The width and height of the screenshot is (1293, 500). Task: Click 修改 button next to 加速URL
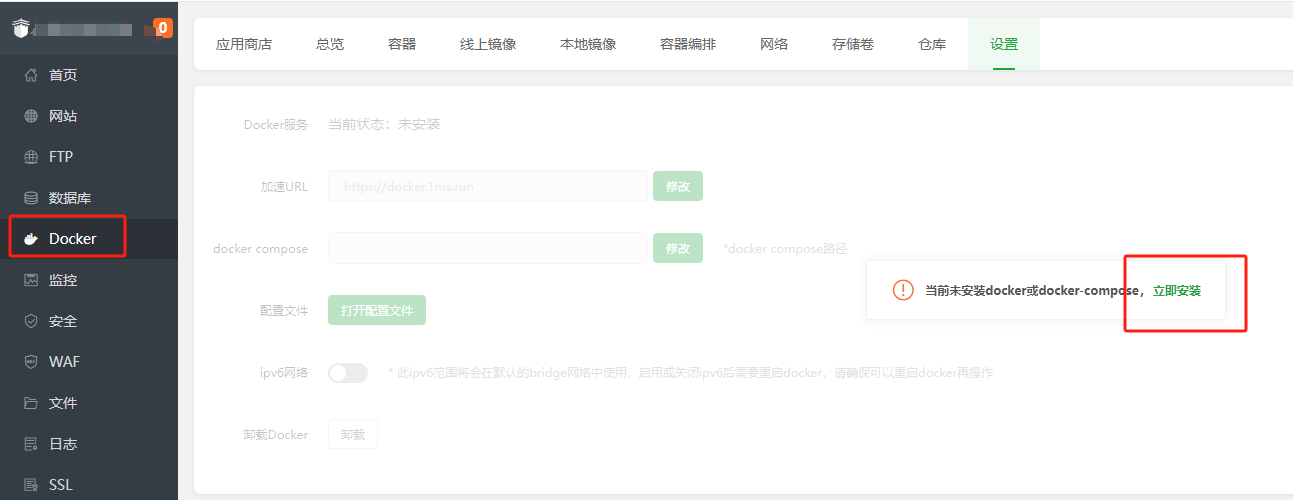pos(678,186)
